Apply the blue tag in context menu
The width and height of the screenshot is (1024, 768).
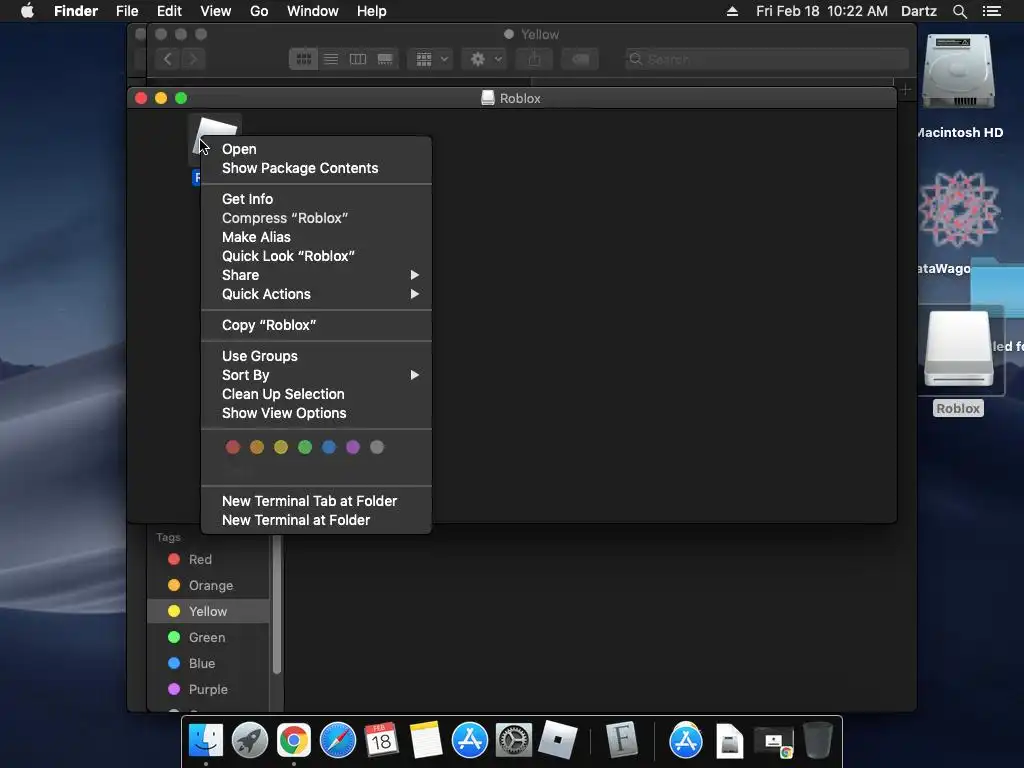coord(328,447)
